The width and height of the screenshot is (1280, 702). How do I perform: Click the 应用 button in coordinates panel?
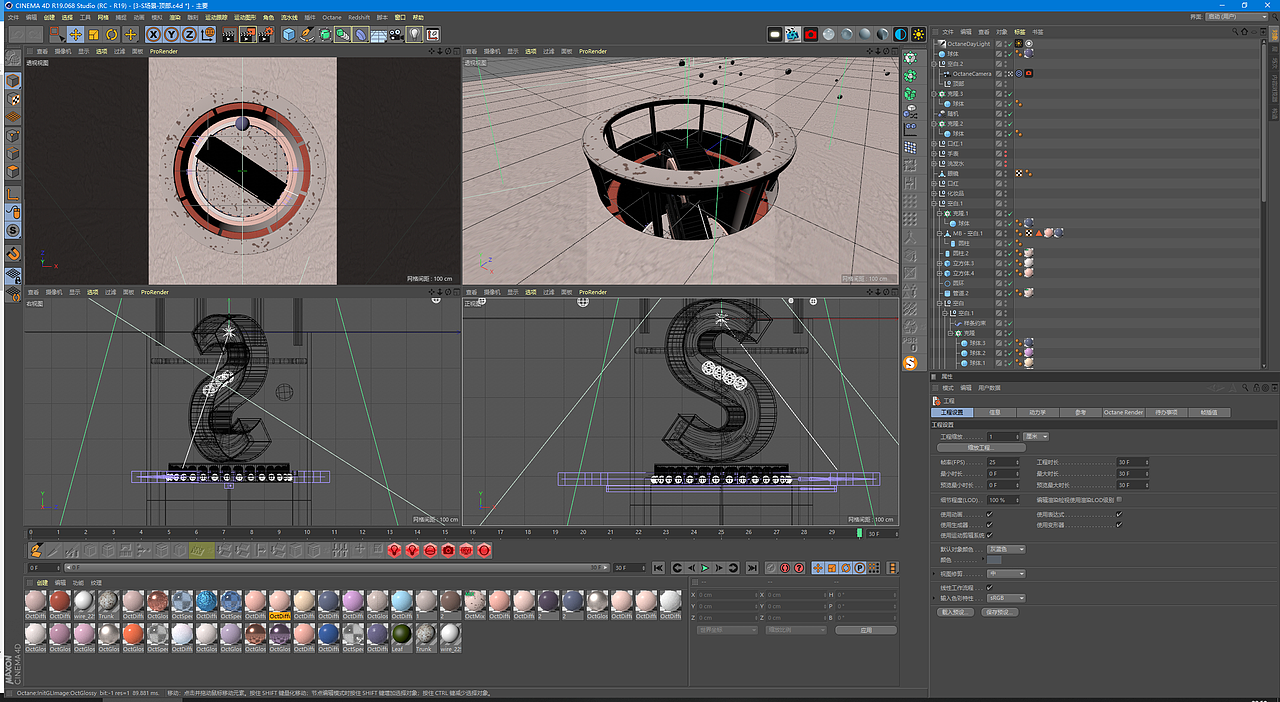(x=866, y=630)
